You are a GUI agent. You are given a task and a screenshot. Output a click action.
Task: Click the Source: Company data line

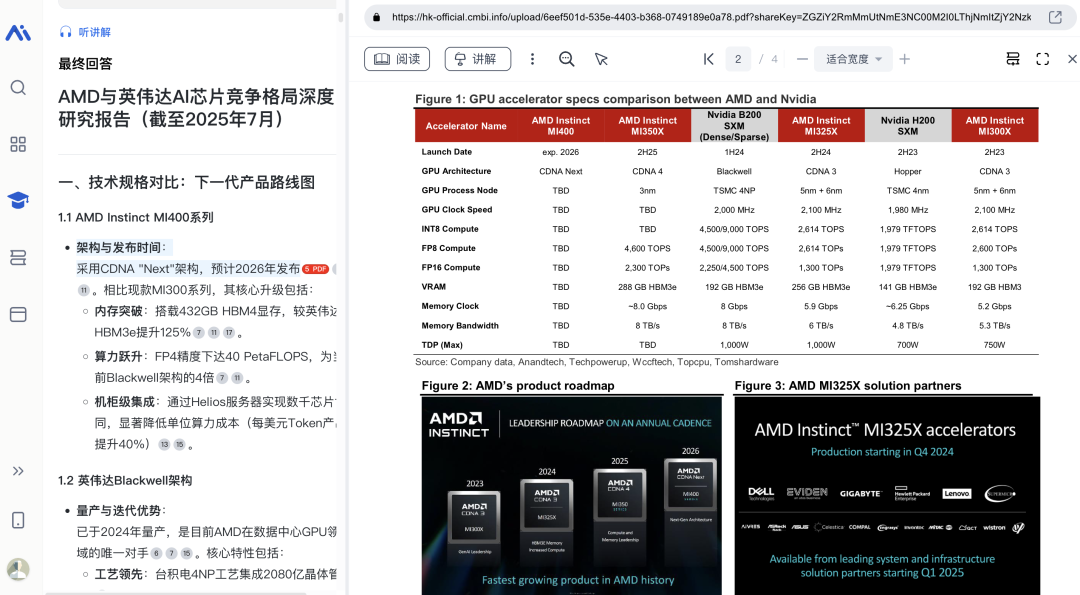coord(596,362)
